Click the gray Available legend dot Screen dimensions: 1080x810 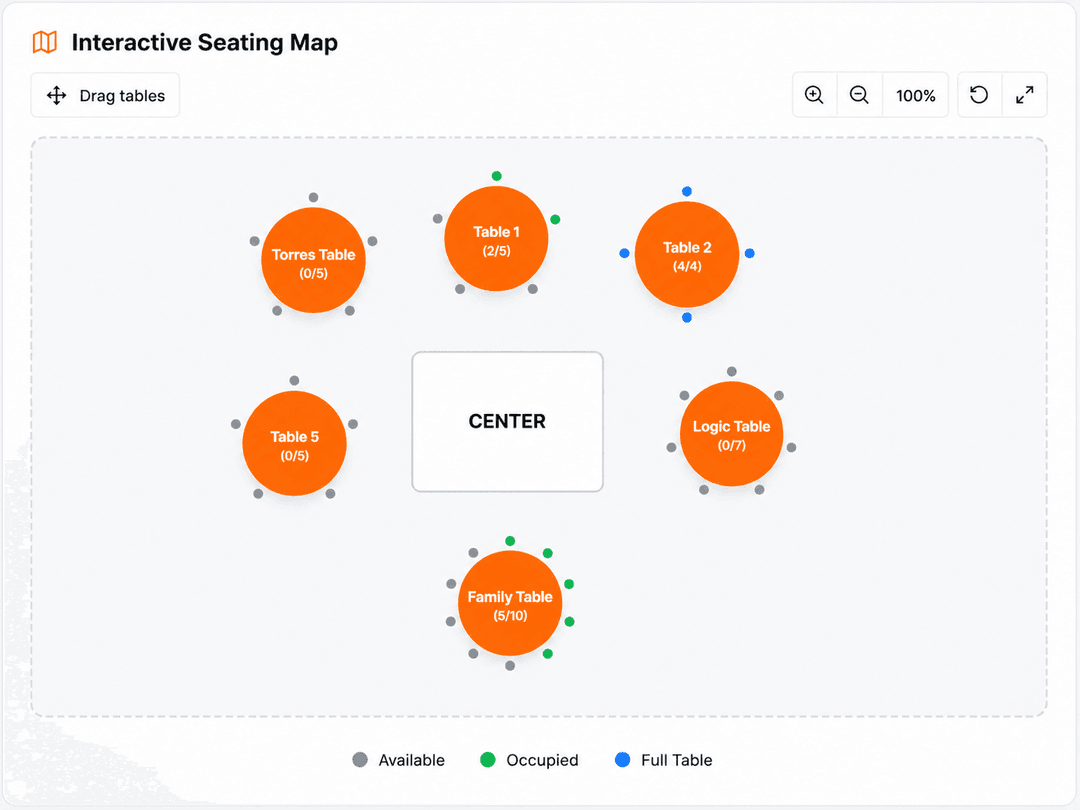pos(360,760)
